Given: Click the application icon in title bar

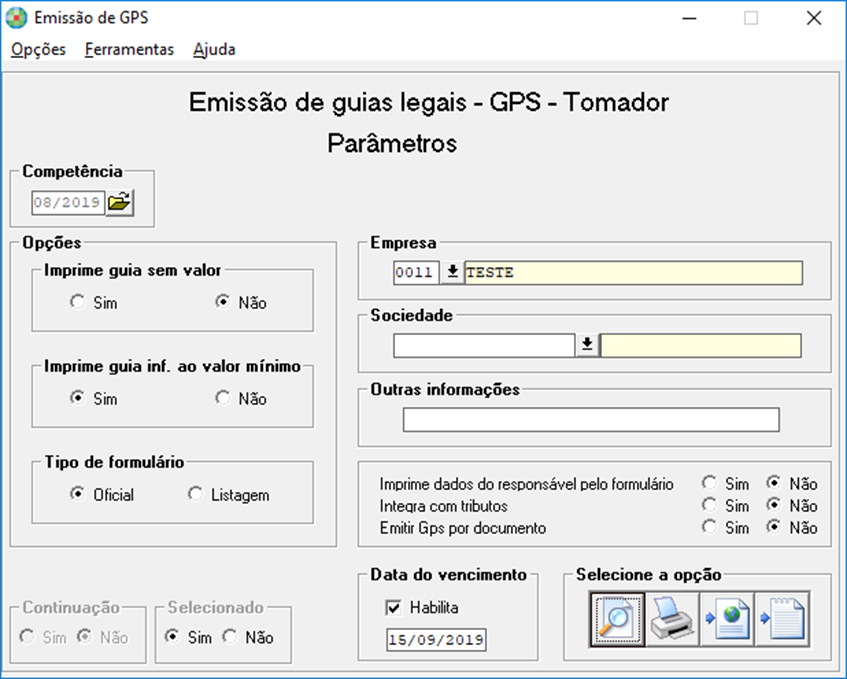Looking at the screenshot, I should (16, 18).
